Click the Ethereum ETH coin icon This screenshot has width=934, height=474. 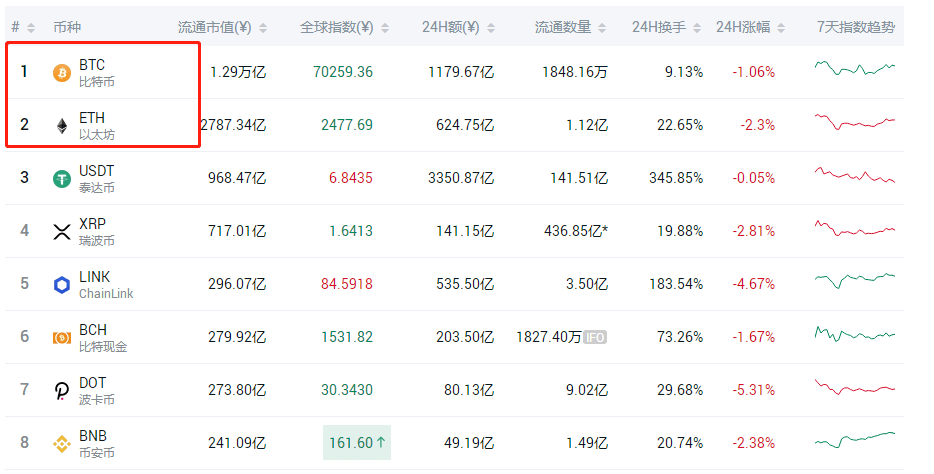click(61, 125)
